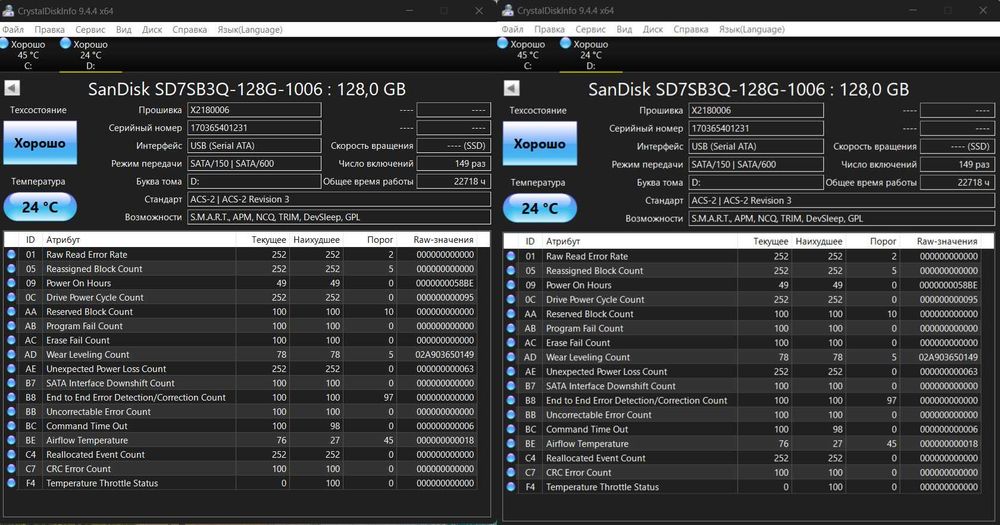Click Атрибут column header in left window

[139, 240]
